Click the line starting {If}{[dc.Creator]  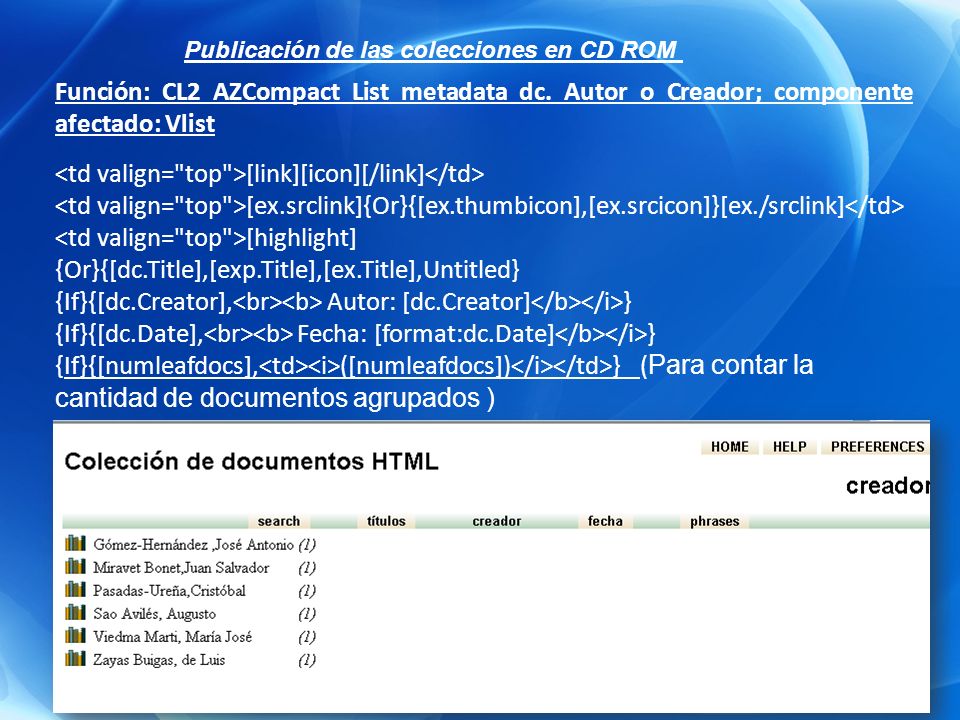click(343, 302)
